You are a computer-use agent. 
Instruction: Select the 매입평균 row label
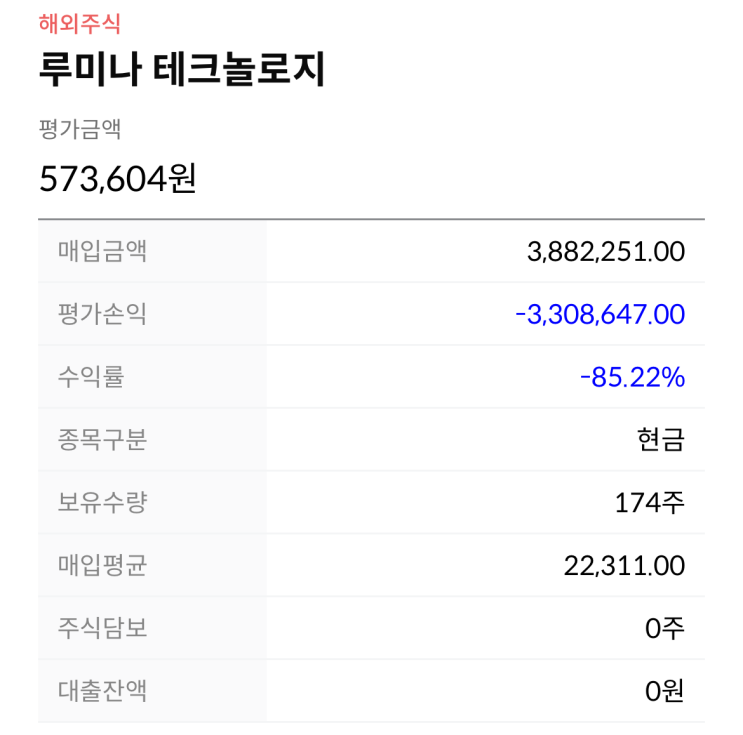pos(102,565)
